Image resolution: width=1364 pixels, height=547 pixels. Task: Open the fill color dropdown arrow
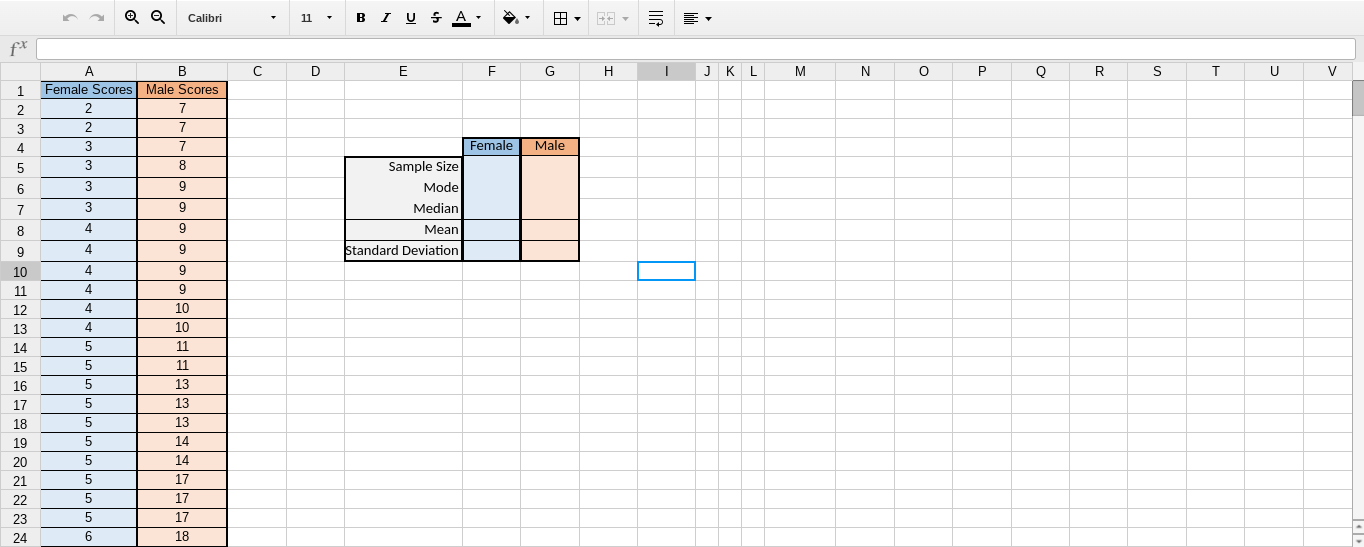(x=528, y=18)
